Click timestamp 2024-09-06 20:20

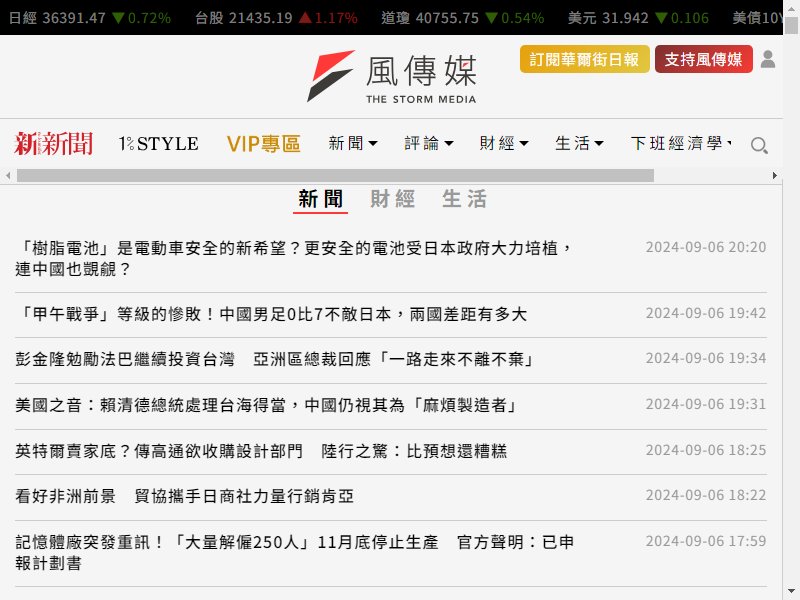[706, 247]
